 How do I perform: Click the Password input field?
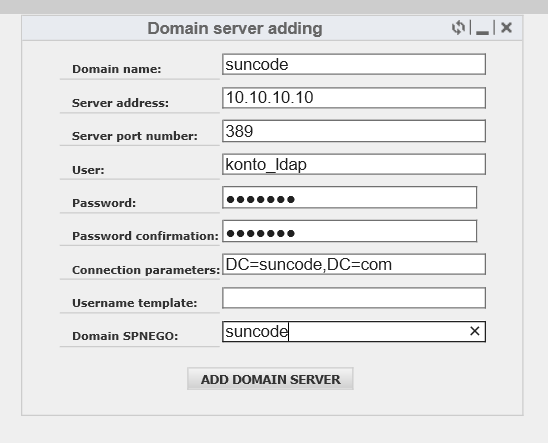pos(349,197)
